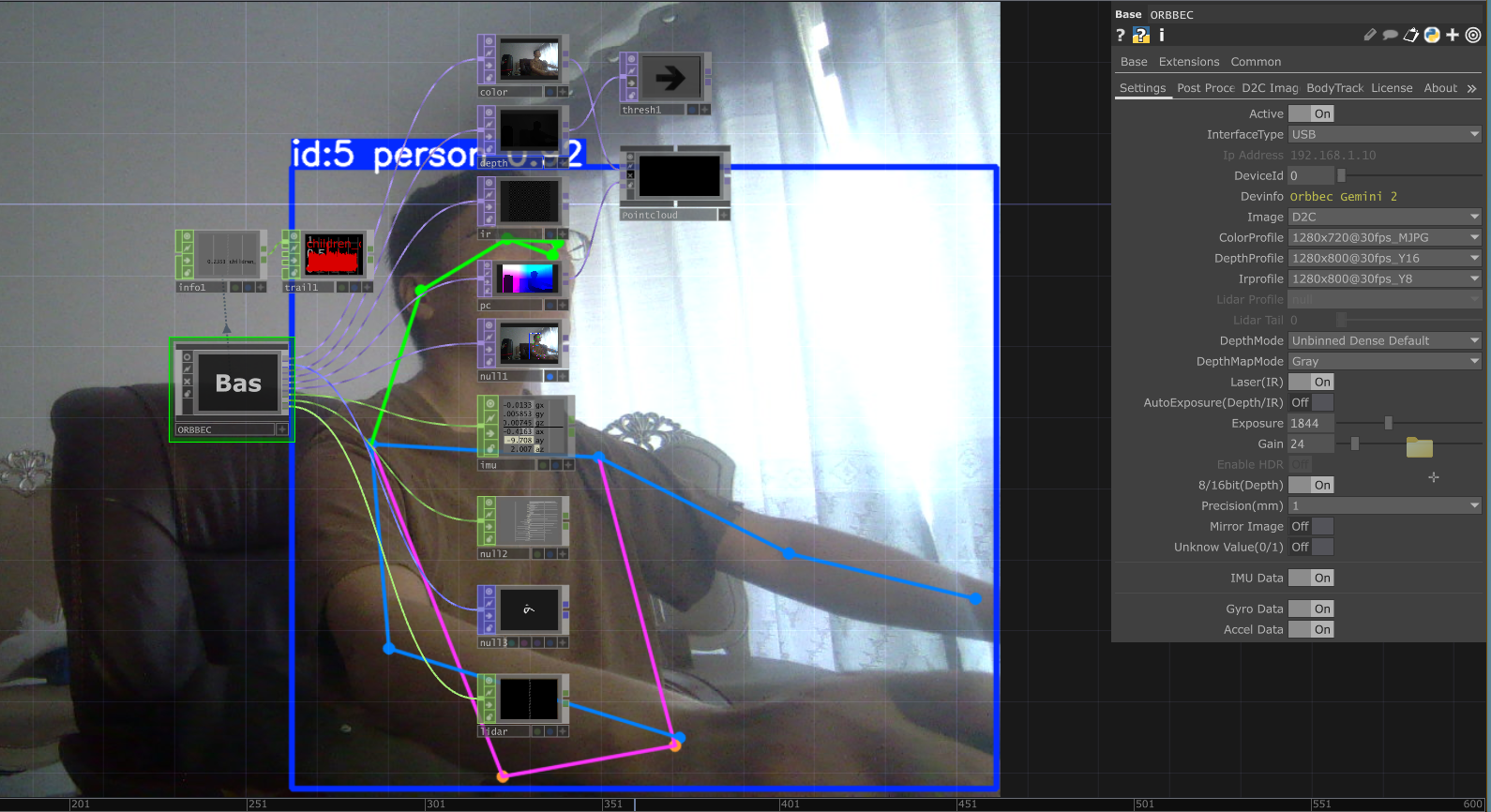Toggle viewer-active plus on the color node

pyautogui.click(x=563, y=92)
